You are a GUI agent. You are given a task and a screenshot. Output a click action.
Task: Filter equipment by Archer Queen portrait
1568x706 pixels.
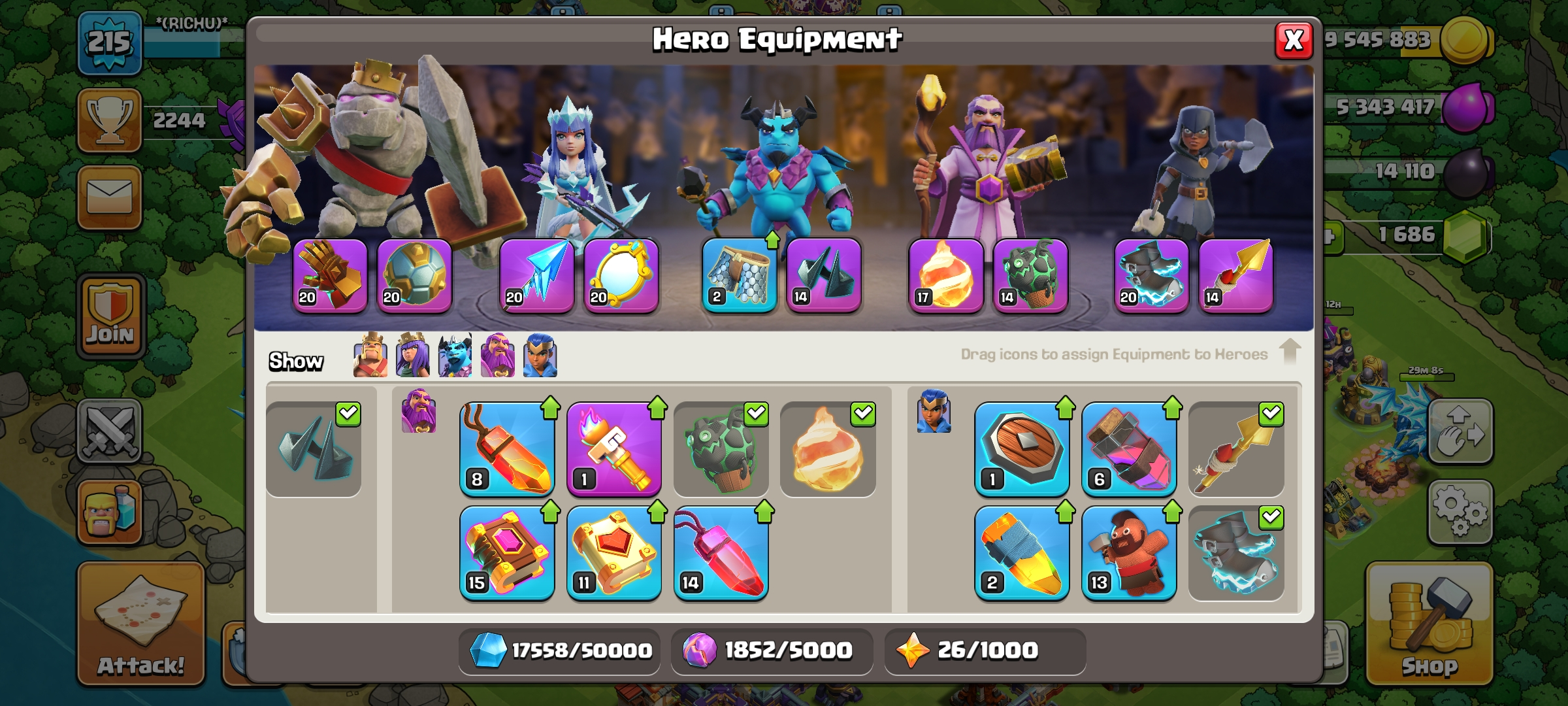tap(413, 355)
